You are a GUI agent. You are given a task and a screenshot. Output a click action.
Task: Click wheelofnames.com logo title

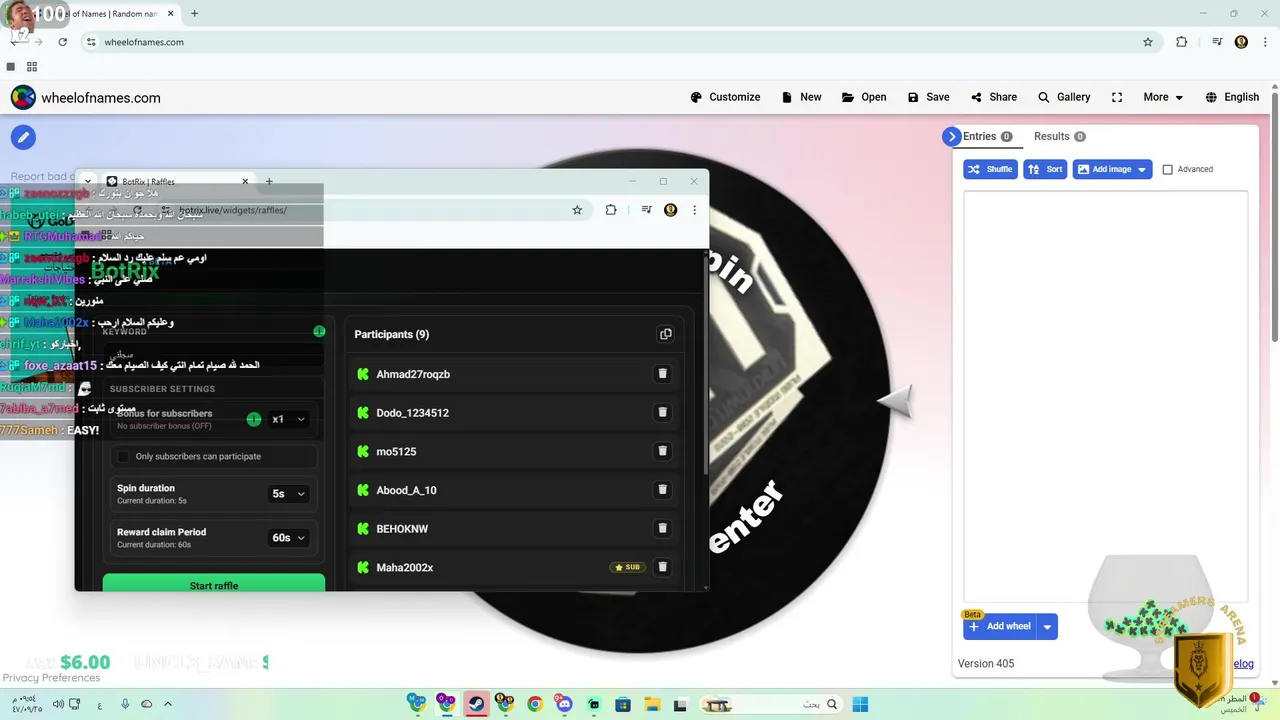85,98
